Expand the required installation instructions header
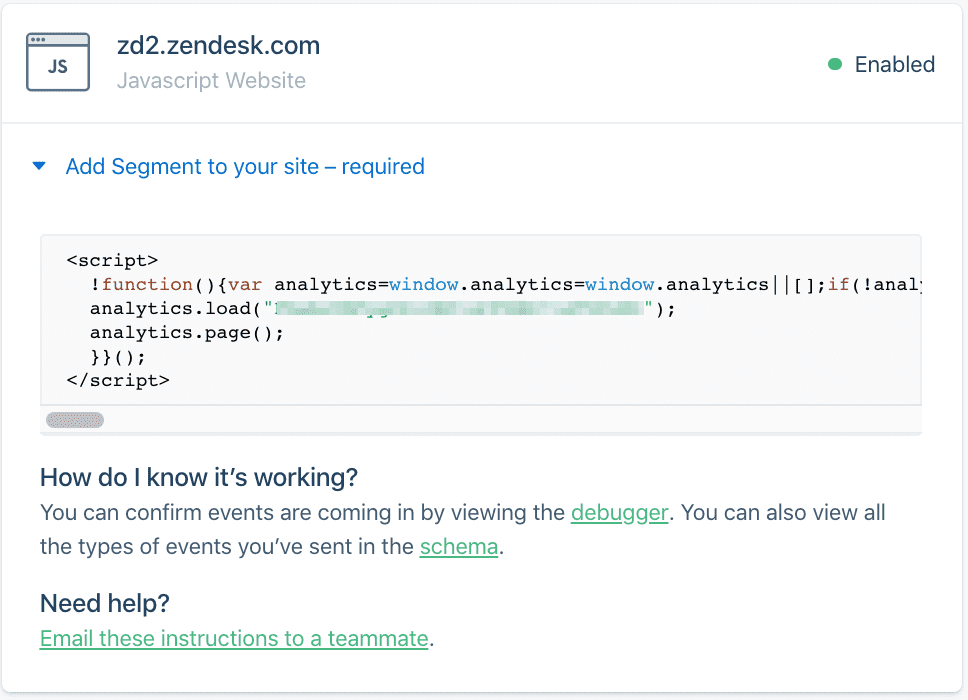 (245, 166)
